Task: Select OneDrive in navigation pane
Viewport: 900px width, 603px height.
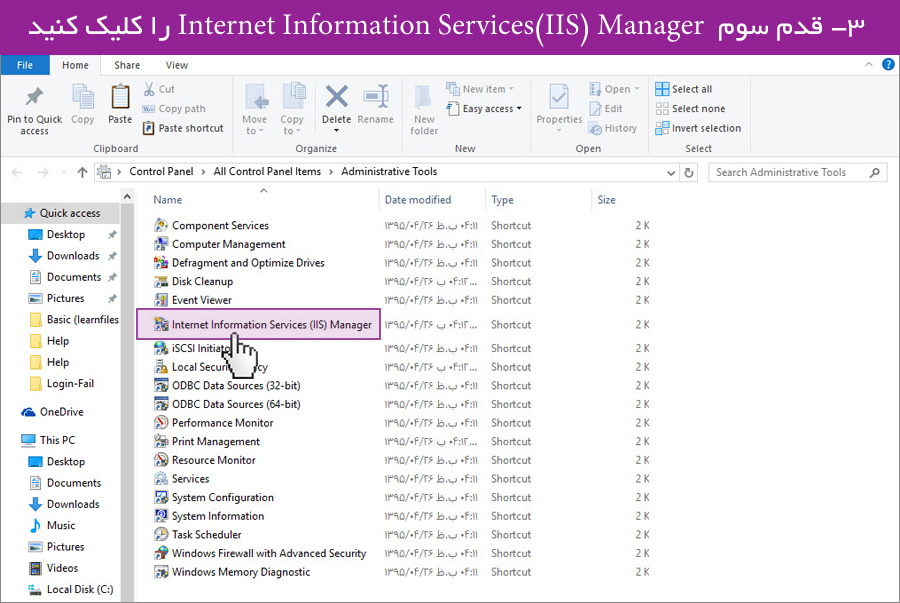Action: 53,412
